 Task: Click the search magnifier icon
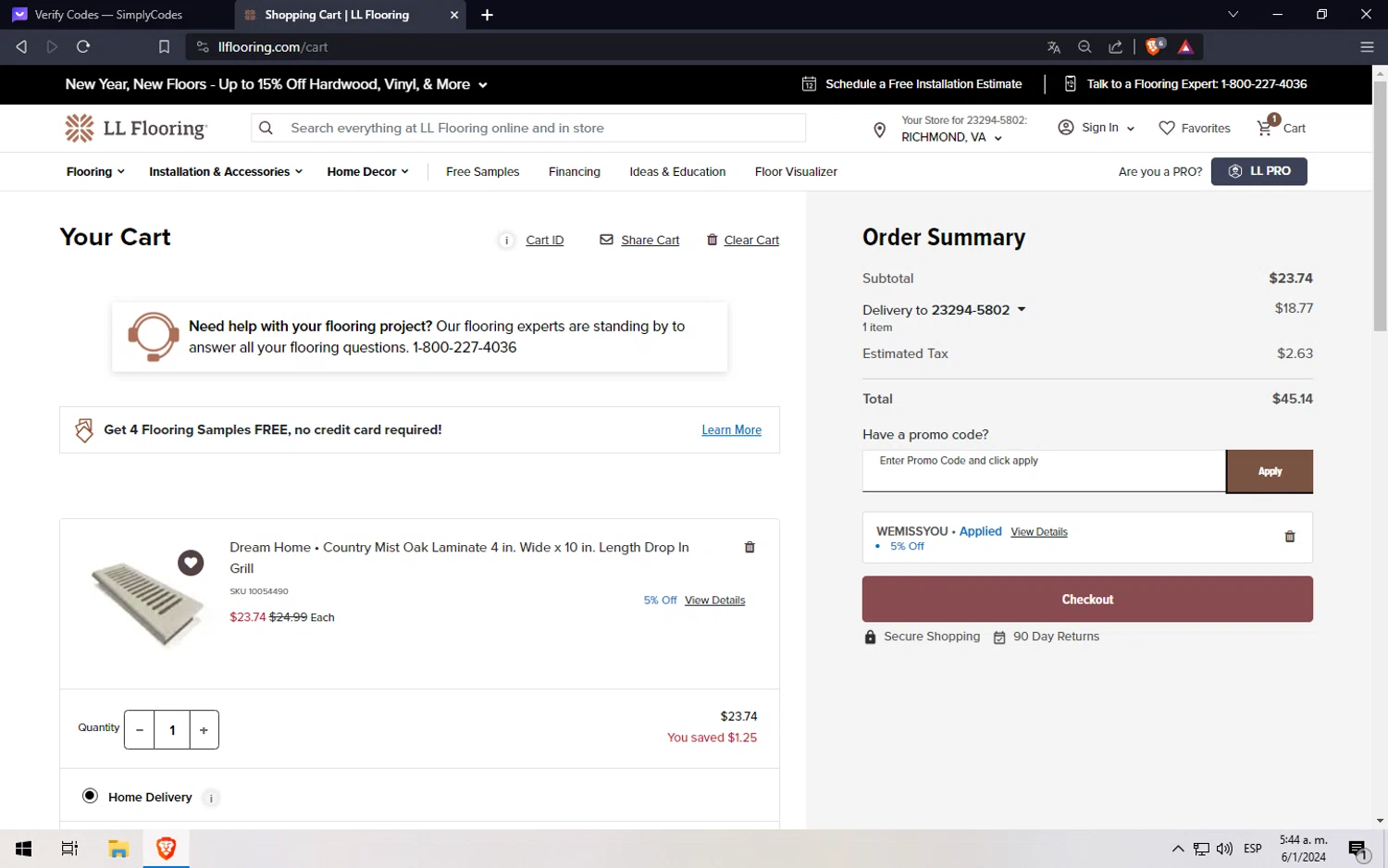[266, 128]
